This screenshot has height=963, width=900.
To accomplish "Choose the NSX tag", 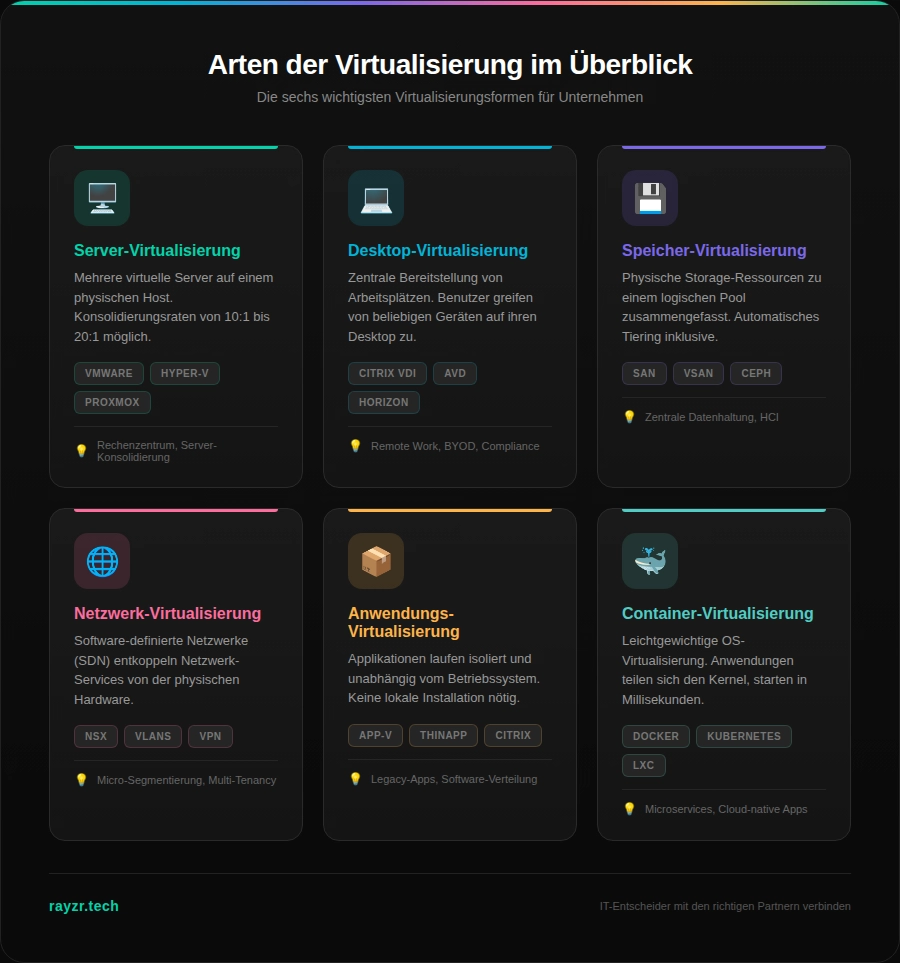I will tap(96, 736).
